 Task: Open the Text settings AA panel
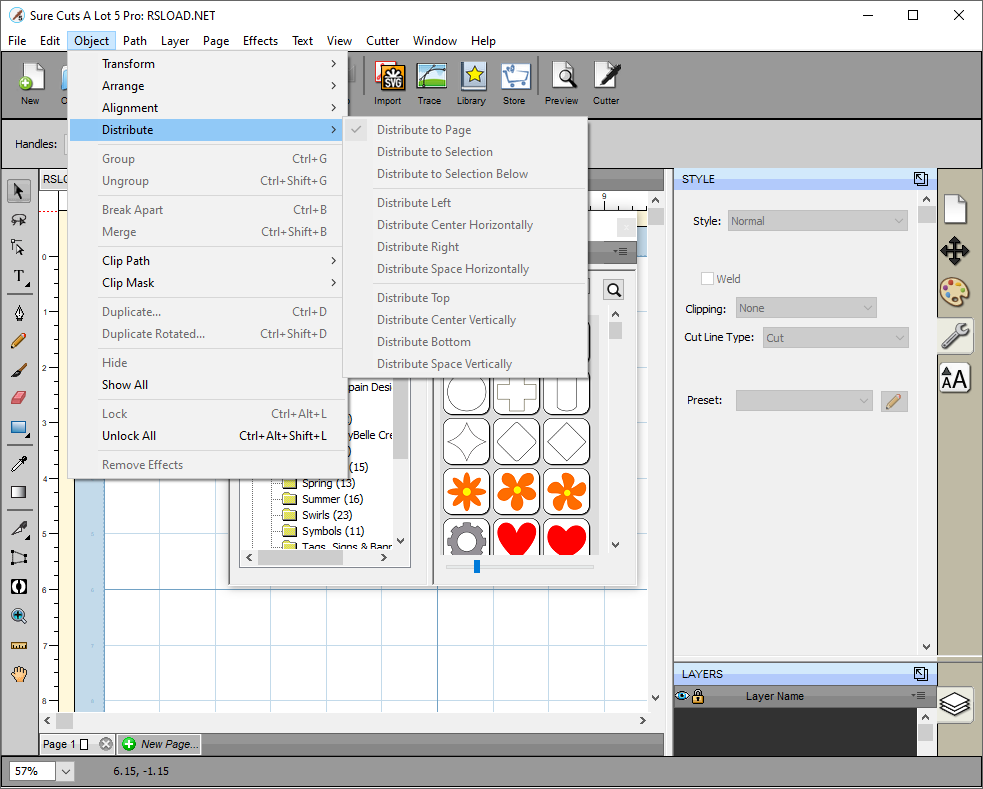[x=955, y=378]
